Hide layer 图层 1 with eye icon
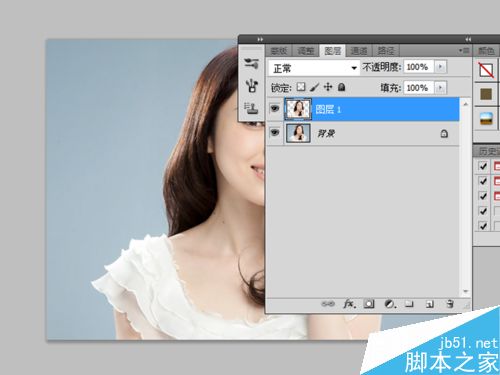500x375 pixels. point(275,108)
